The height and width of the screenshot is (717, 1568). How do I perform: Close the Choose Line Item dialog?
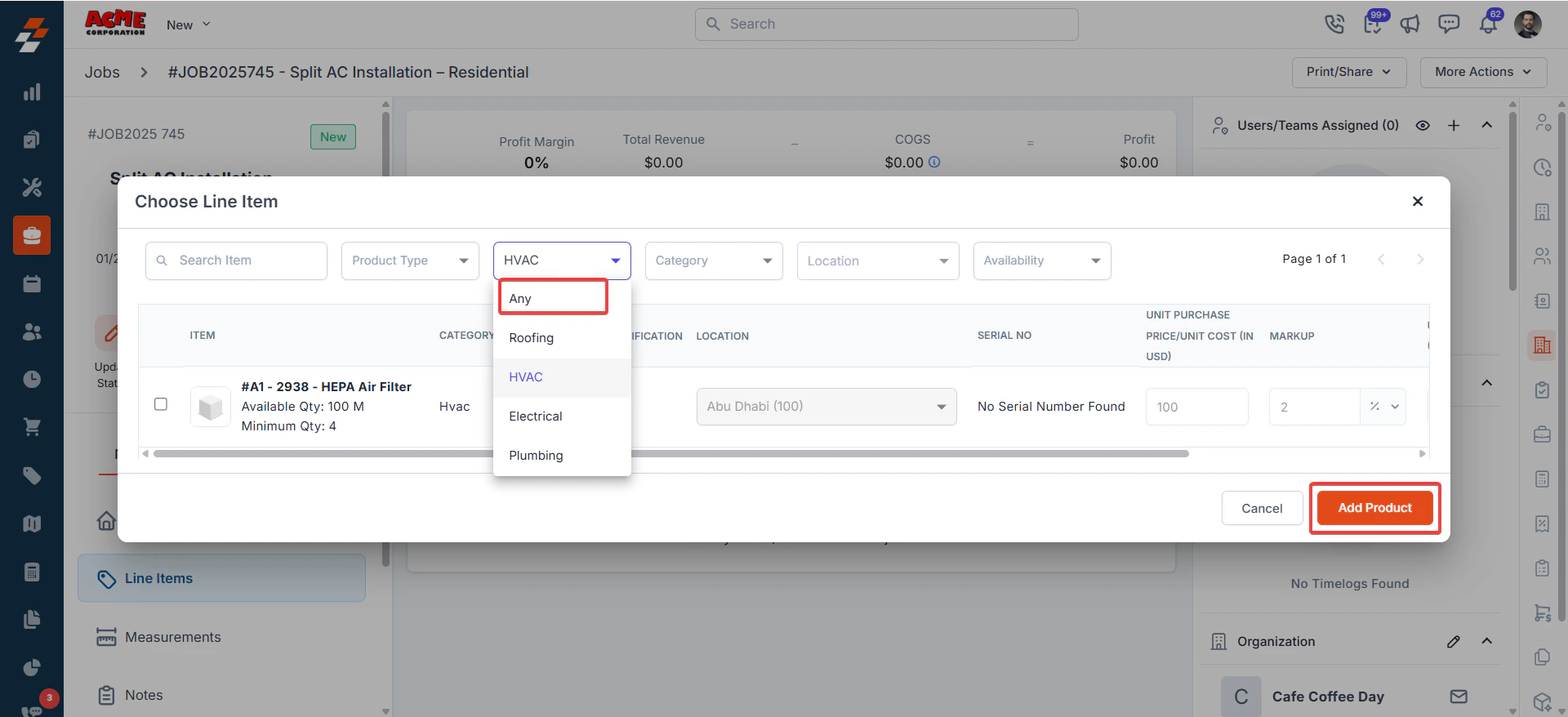1418,201
